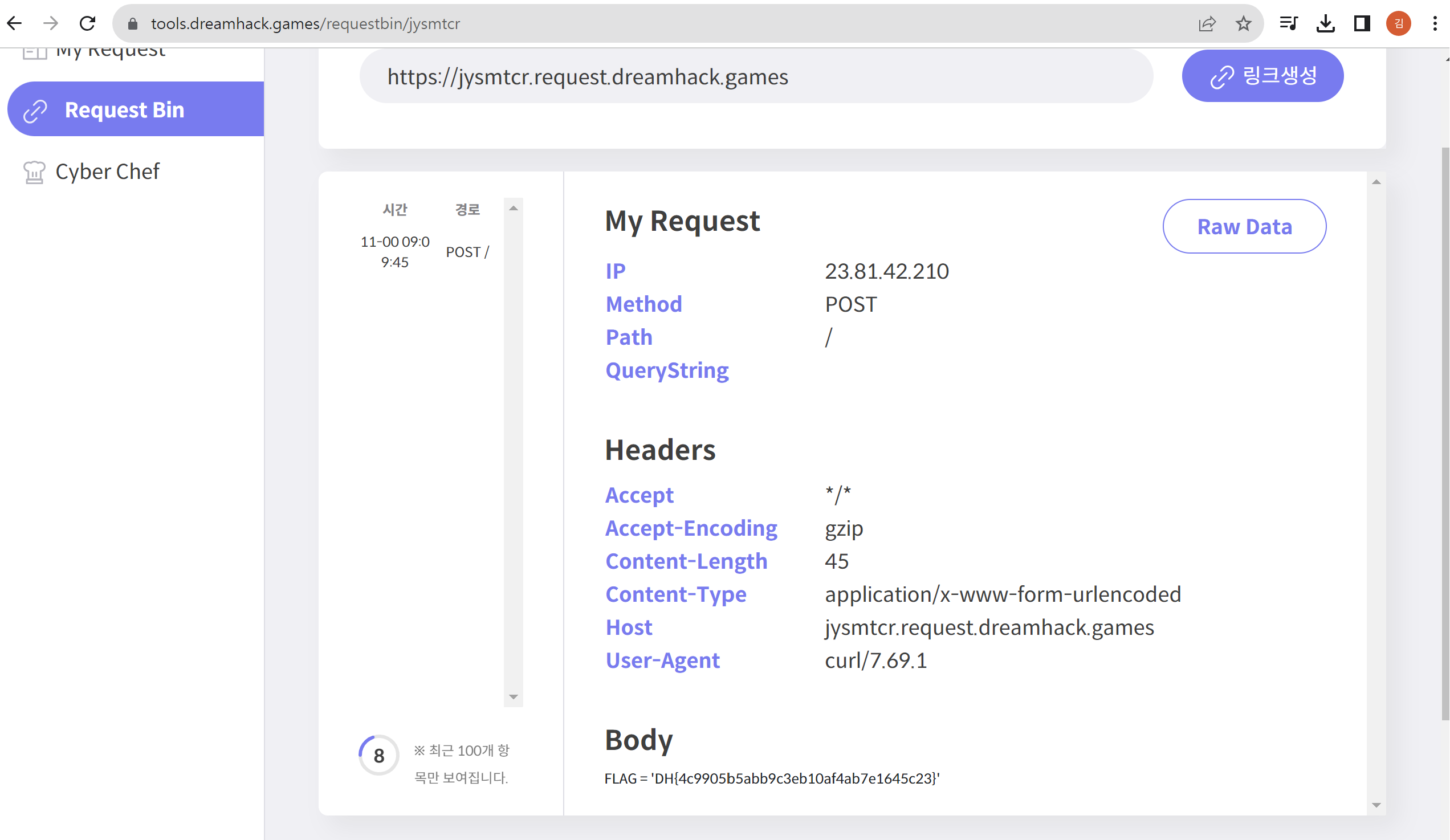
Task: Open the Chrome three-dot menu
Action: coord(1435,23)
